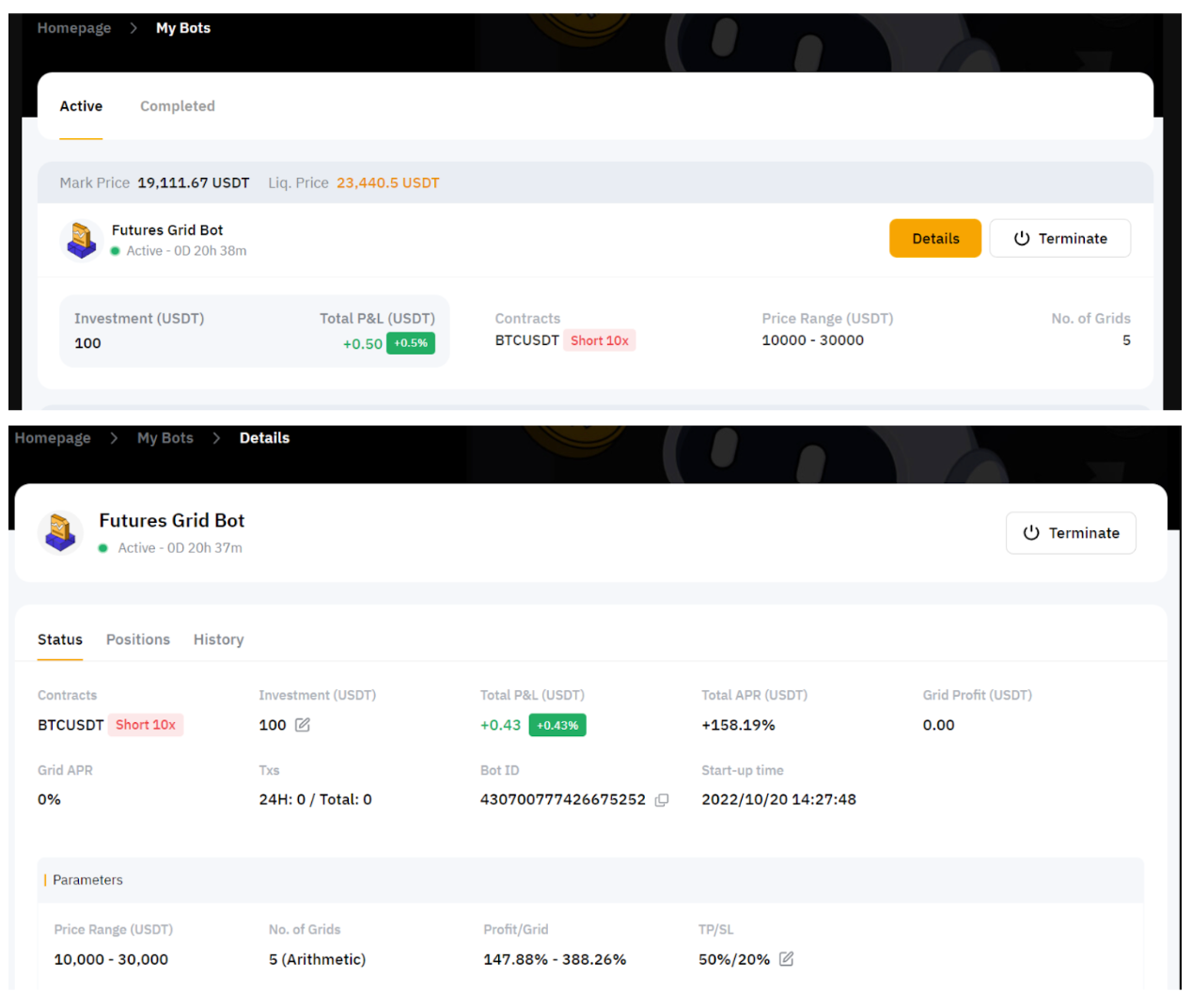
Task: Click the Short 10x badge under Status Contracts
Action: pos(146,725)
